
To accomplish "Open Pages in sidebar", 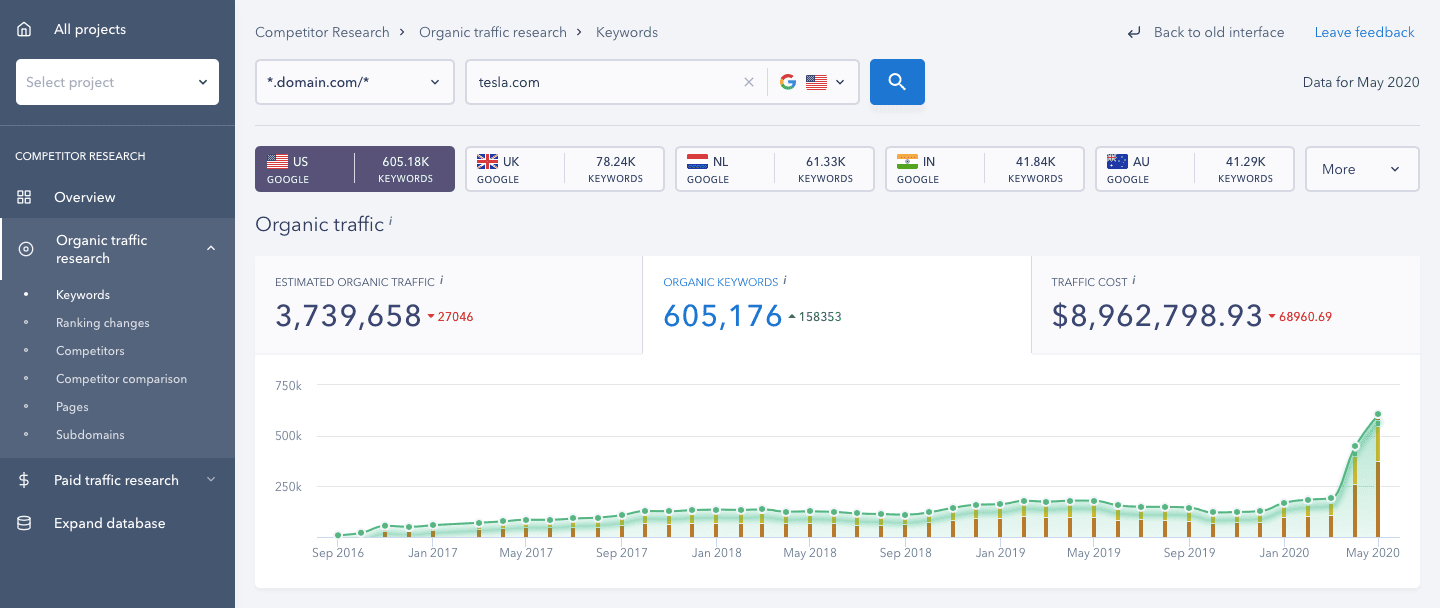I will 72,407.
